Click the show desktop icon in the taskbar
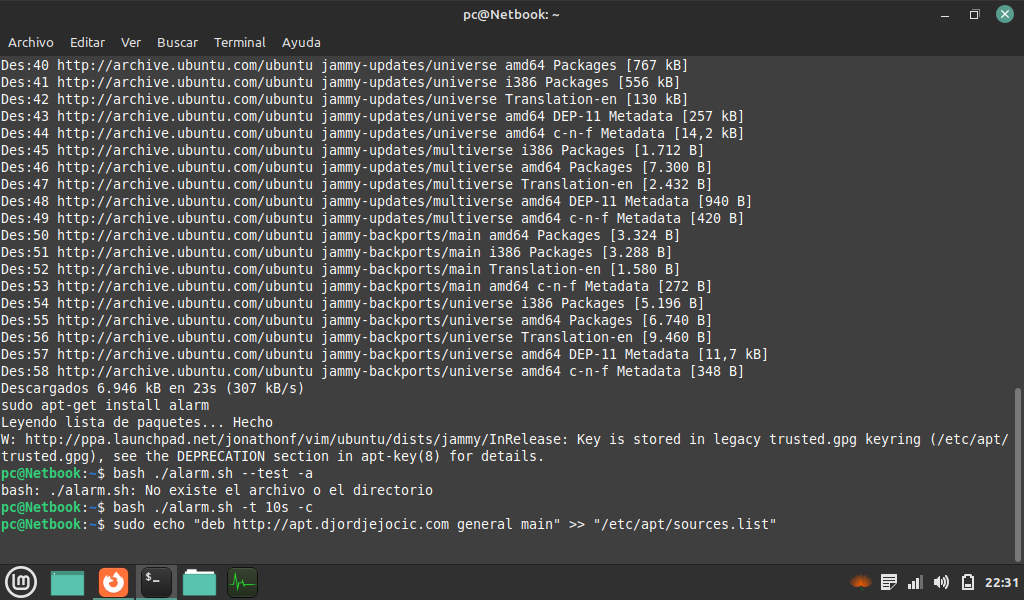The image size is (1024, 600). tap(67, 582)
